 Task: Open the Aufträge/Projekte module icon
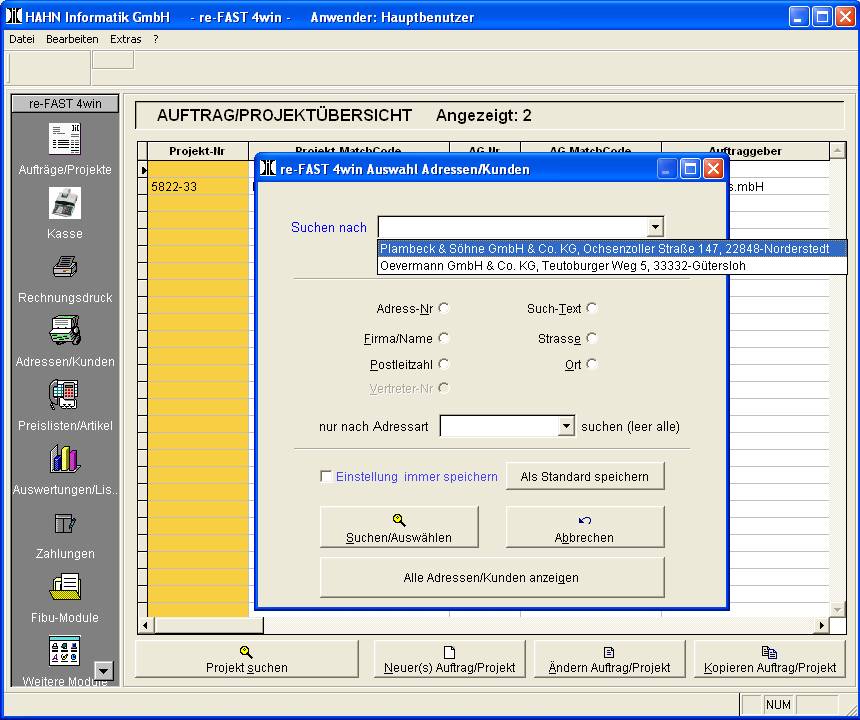click(x=65, y=139)
